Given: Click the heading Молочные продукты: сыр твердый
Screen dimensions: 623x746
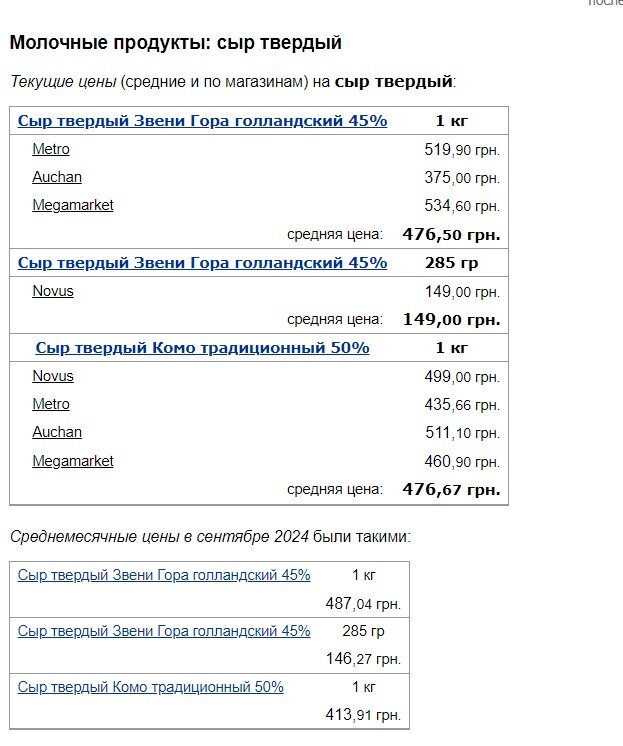Looking at the screenshot, I should coord(176,43).
